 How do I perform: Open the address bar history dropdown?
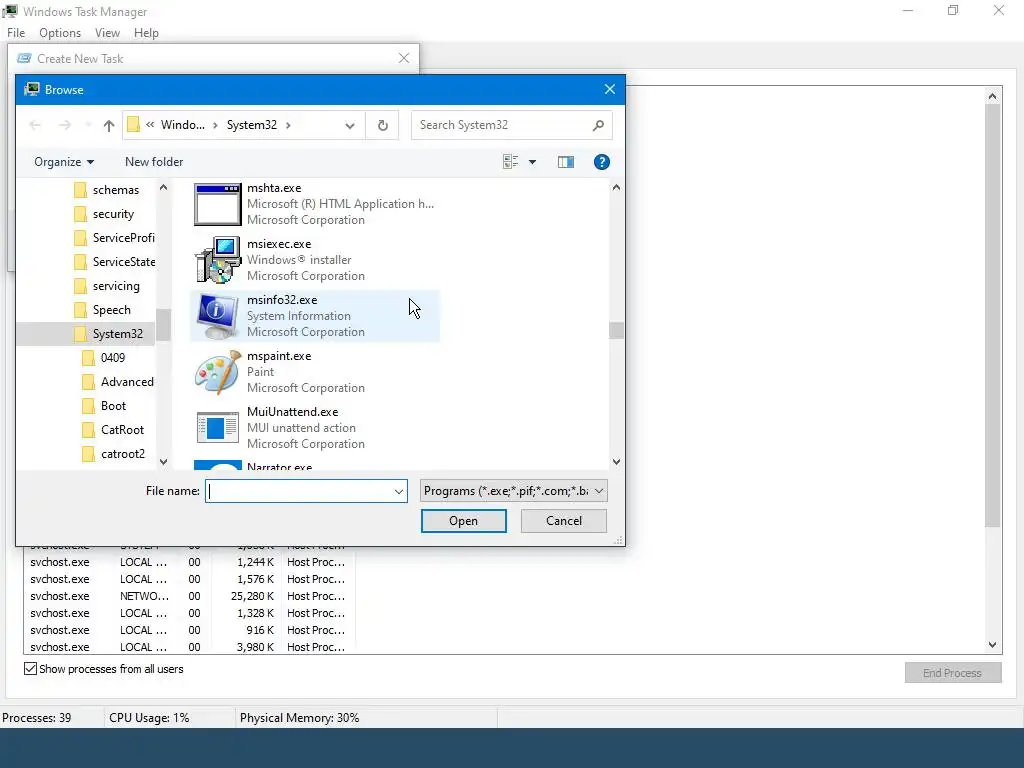[x=350, y=125]
